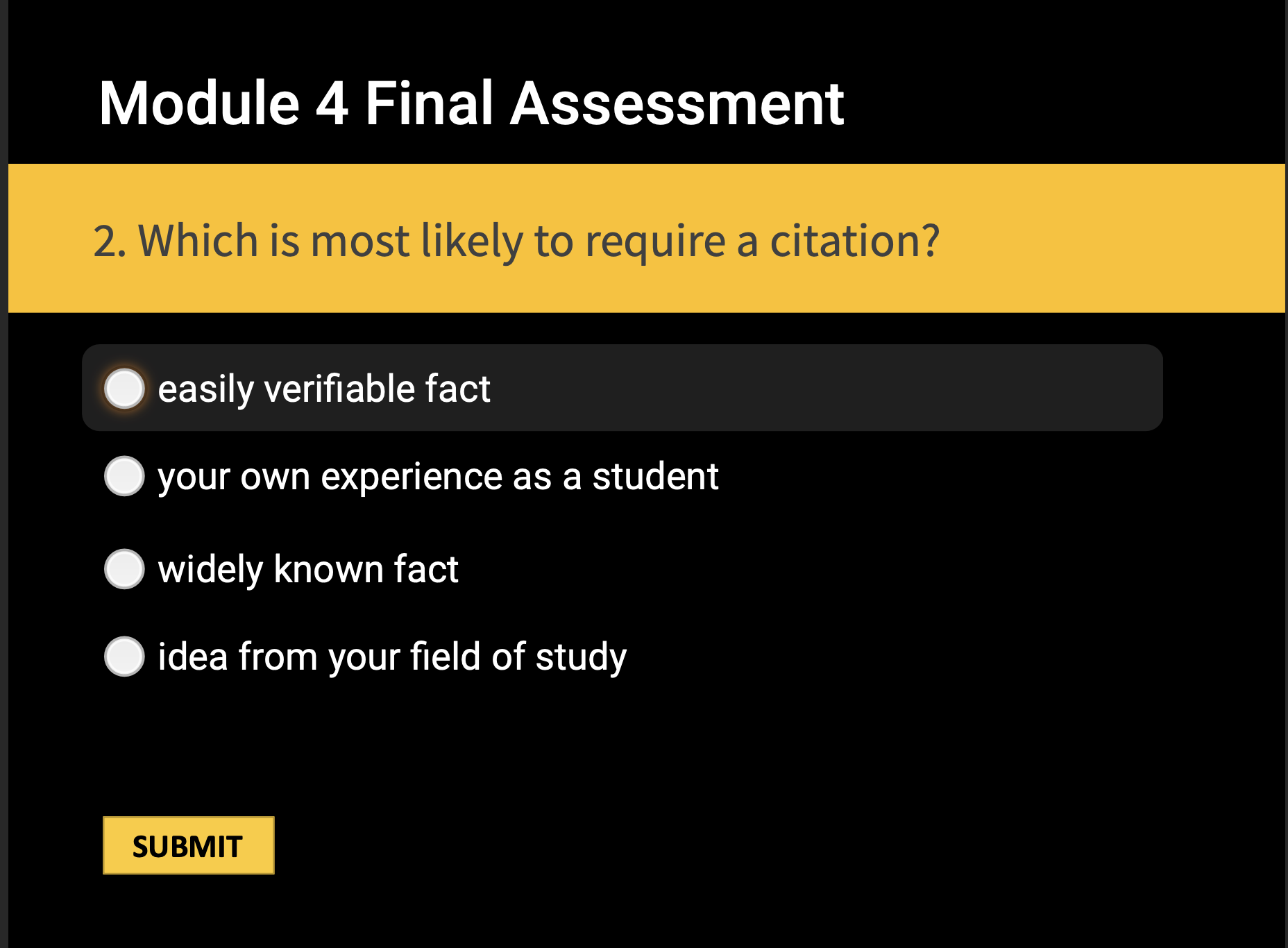Viewport: 1288px width, 948px height.
Task: Select the 'easily verifiable fact' radio button
Action: [124, 389]
